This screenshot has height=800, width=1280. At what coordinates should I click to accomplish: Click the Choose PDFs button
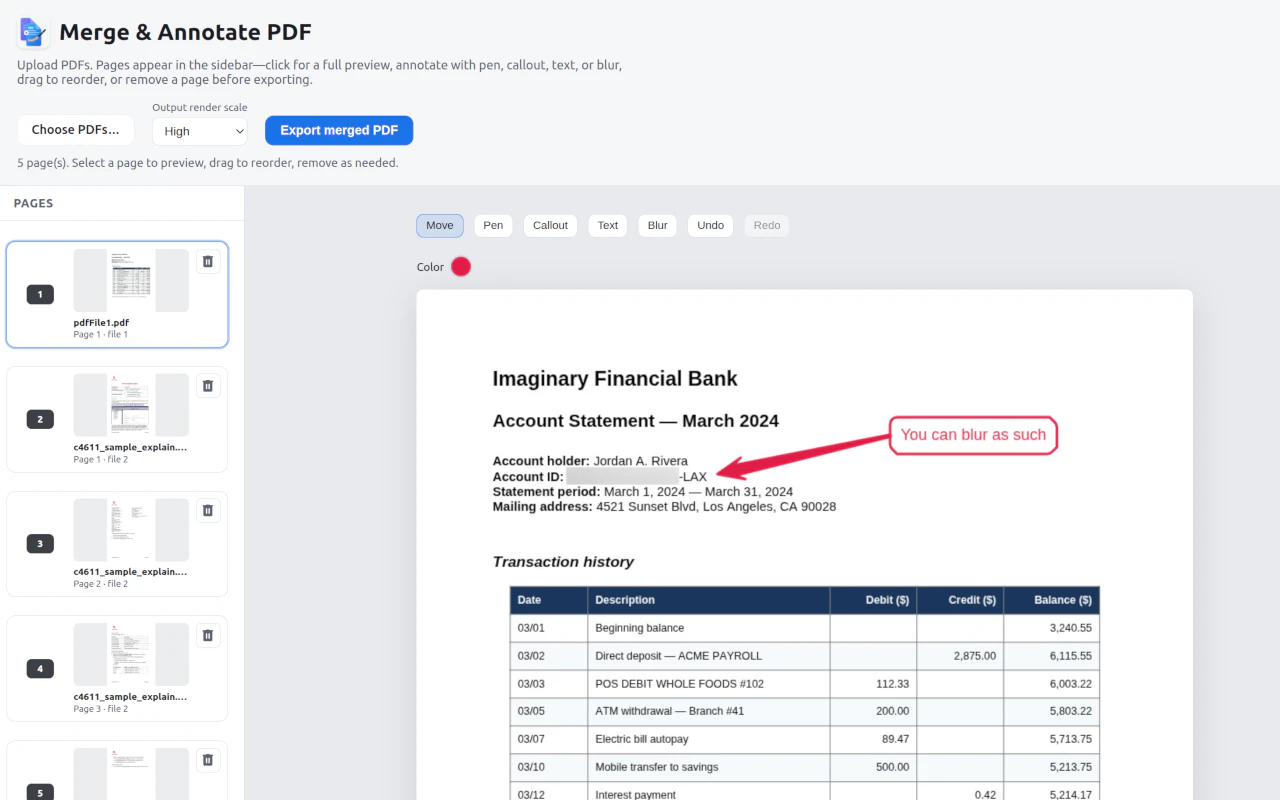[x=75, y=130]
